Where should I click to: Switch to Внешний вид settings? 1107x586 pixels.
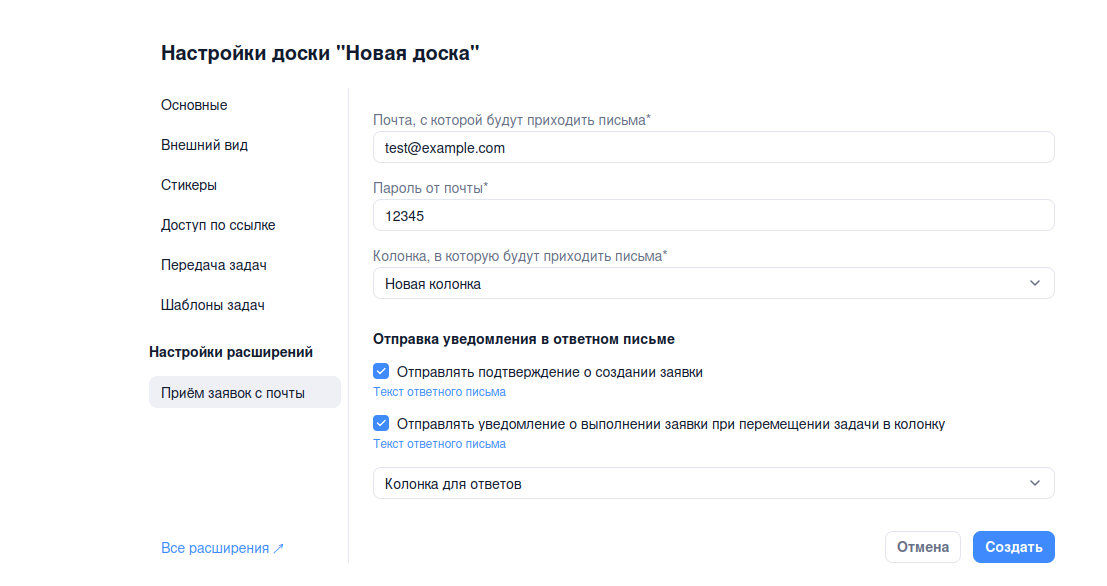(204, 145)
